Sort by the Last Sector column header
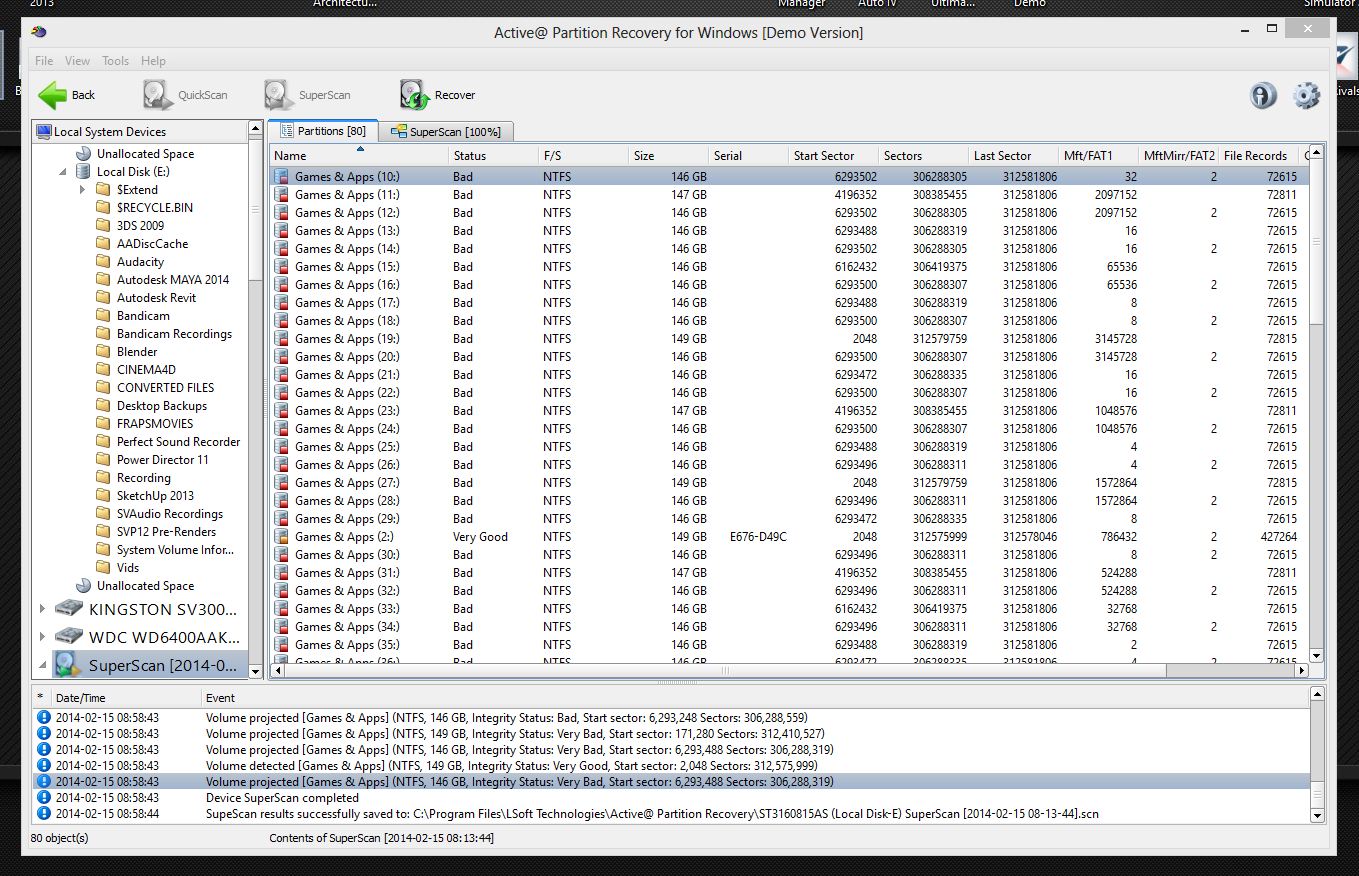This screenshot has height=876, width=1359. [1014, 155]
